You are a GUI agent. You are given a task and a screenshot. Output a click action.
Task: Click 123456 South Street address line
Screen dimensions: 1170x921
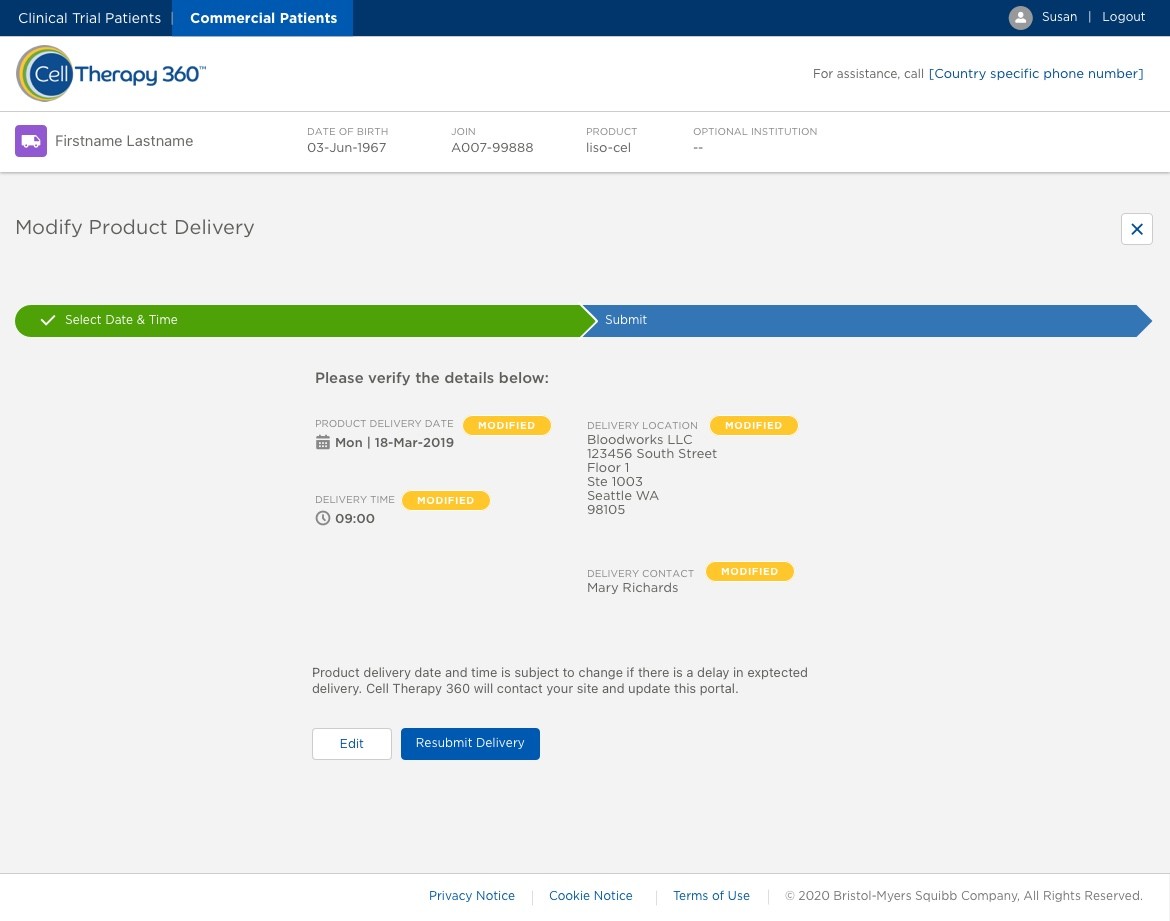651,454
